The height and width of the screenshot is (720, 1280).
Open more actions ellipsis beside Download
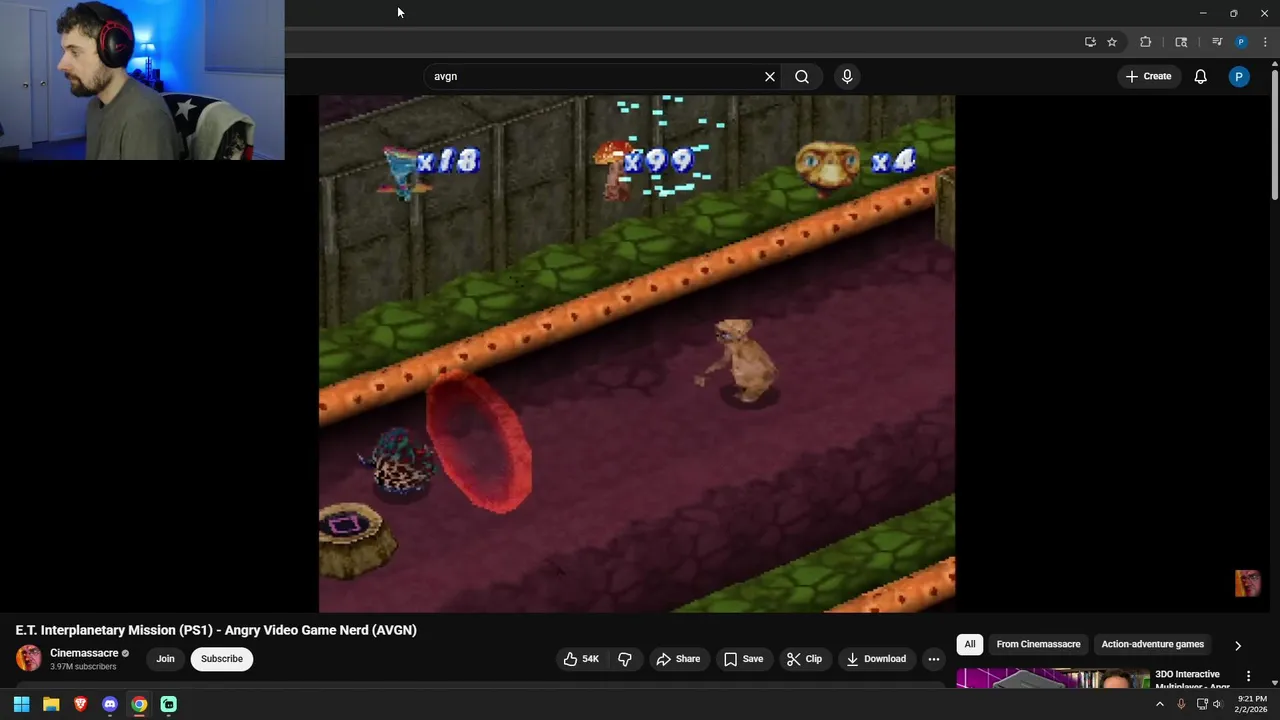coord(934,659)
